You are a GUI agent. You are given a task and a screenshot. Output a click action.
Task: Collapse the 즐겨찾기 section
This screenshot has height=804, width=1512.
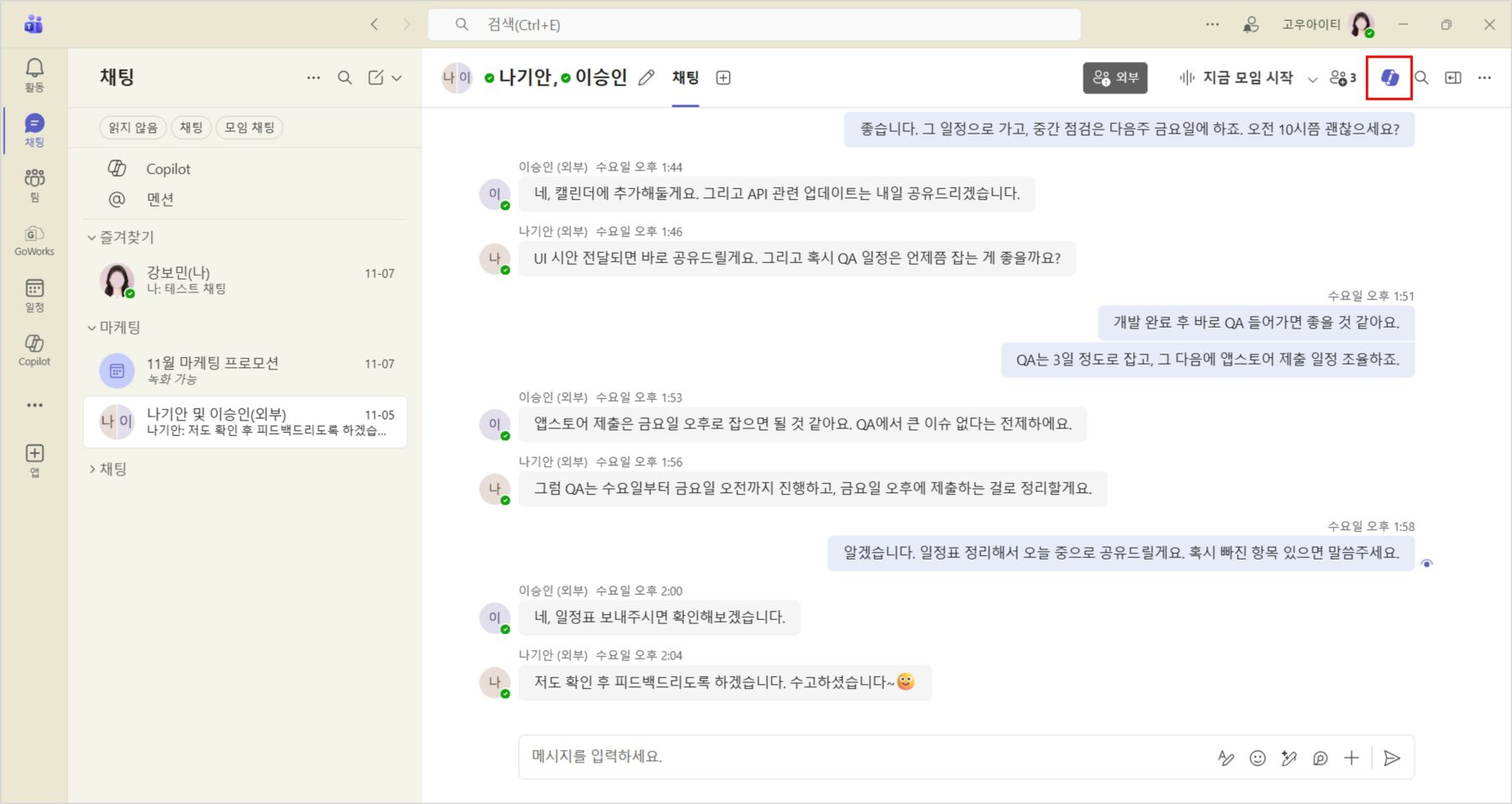[92, 238]
